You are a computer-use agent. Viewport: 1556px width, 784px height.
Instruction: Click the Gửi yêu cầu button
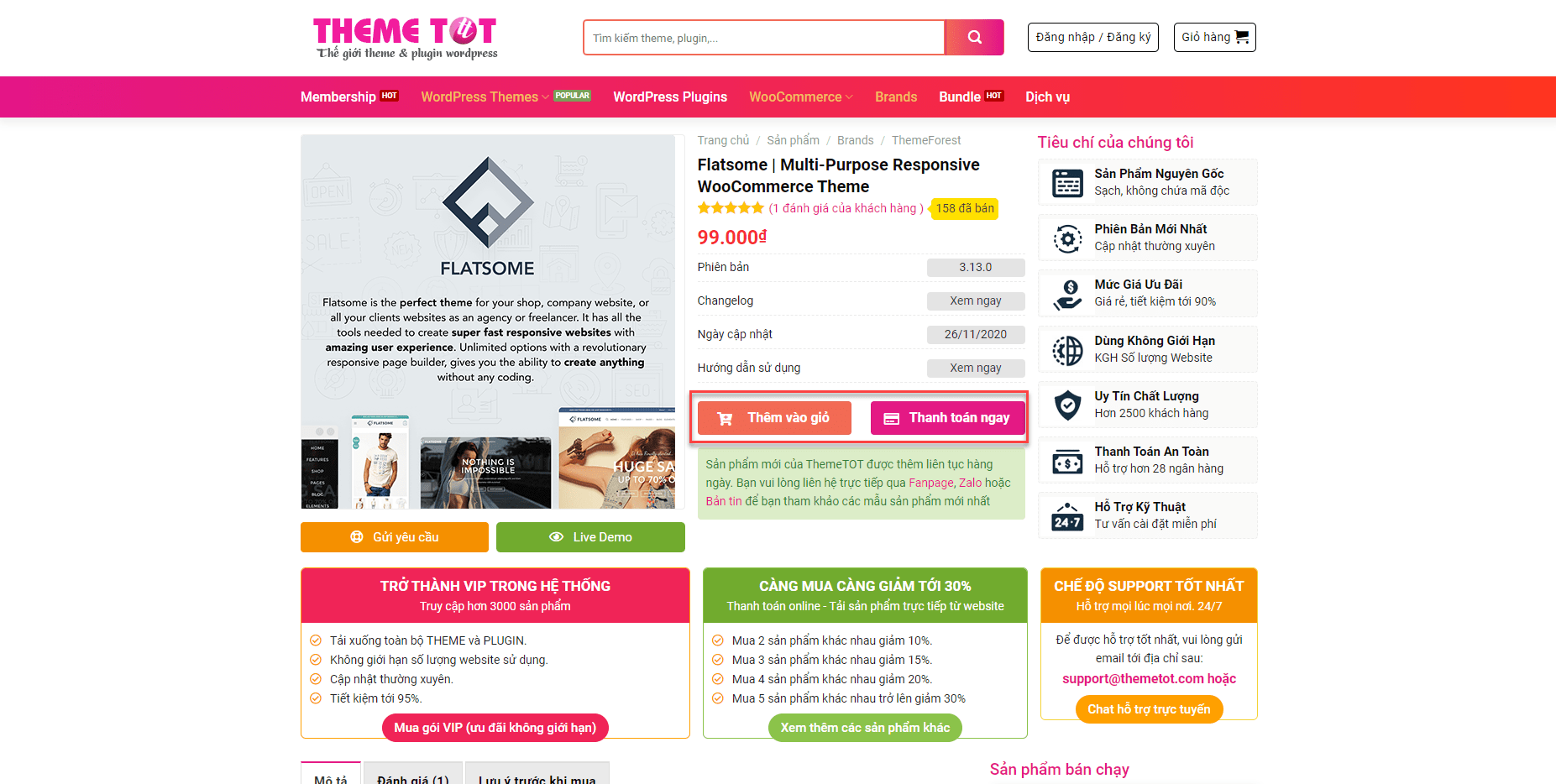pyautogui.click(x=395, y=537)
